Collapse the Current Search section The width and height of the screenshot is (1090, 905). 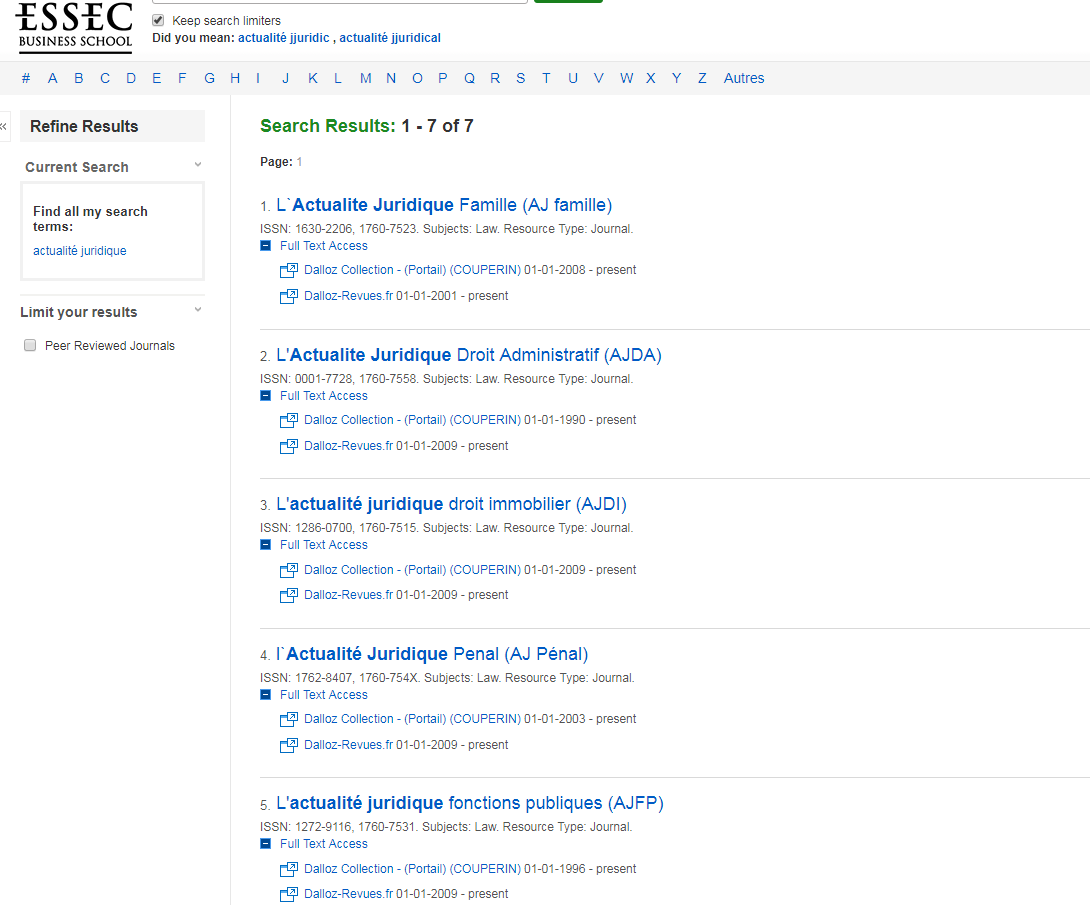tap(198, 165)
